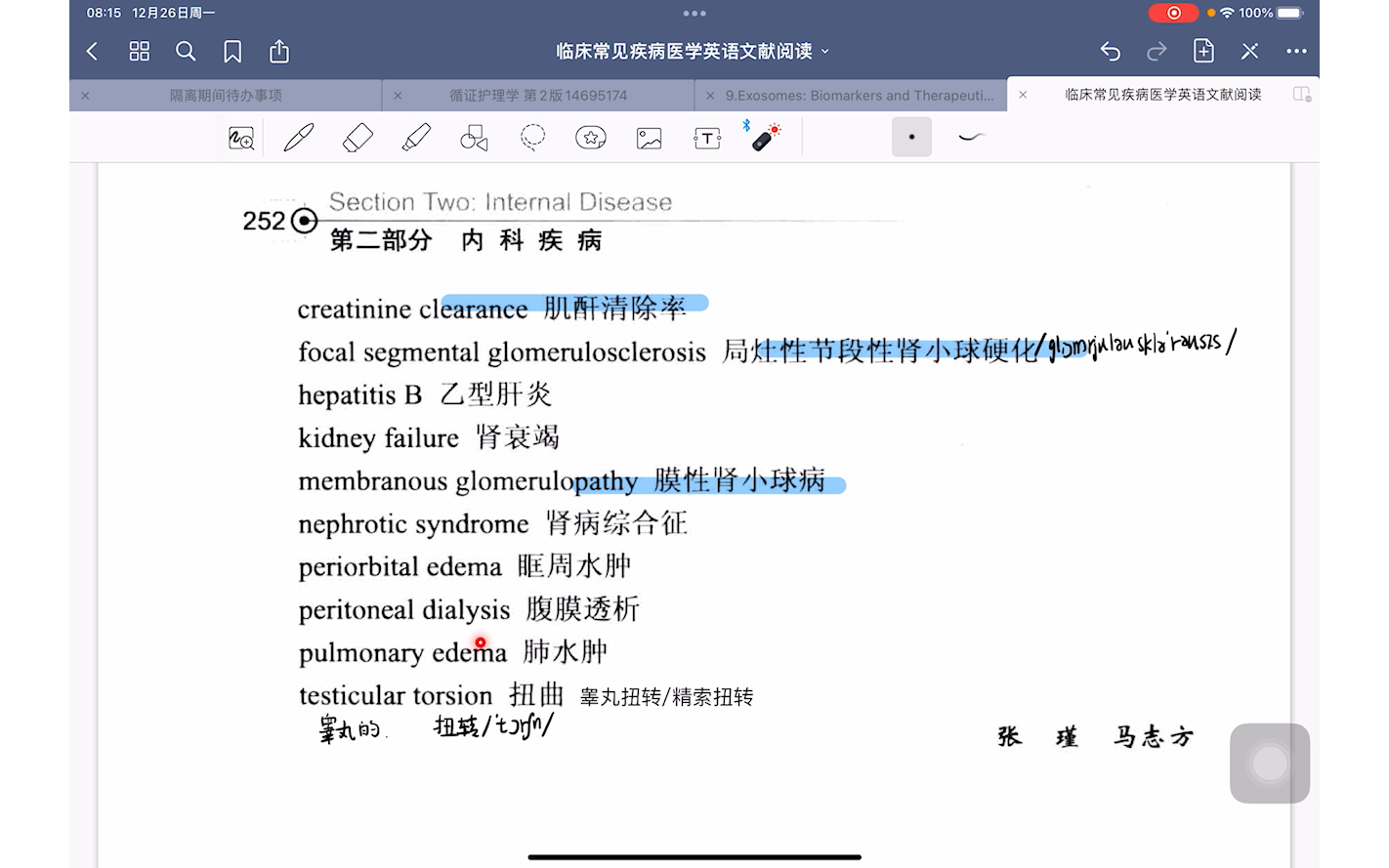The width and height of the screenshot is (1389, 868).
Task: Open the share/export menu
Action: (279, 51)
